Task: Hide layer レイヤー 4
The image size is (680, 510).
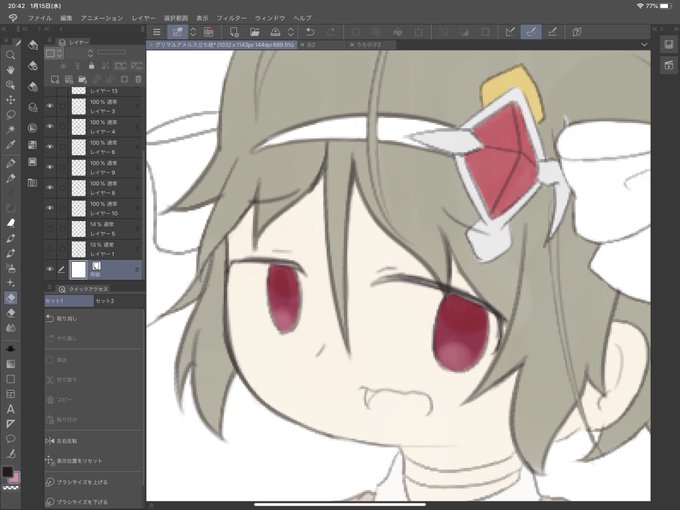Action: pyautogui.click(x=50, y=127)
